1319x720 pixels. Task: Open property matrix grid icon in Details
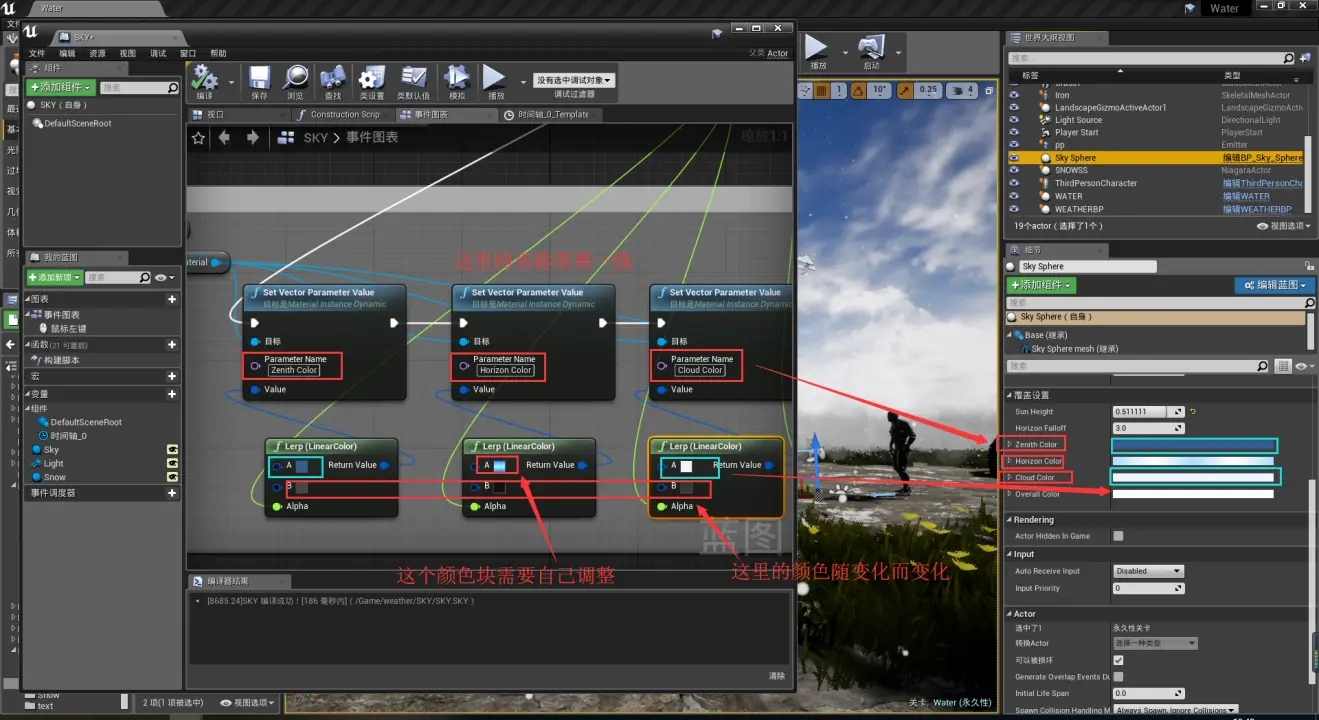coord(1284,367)
